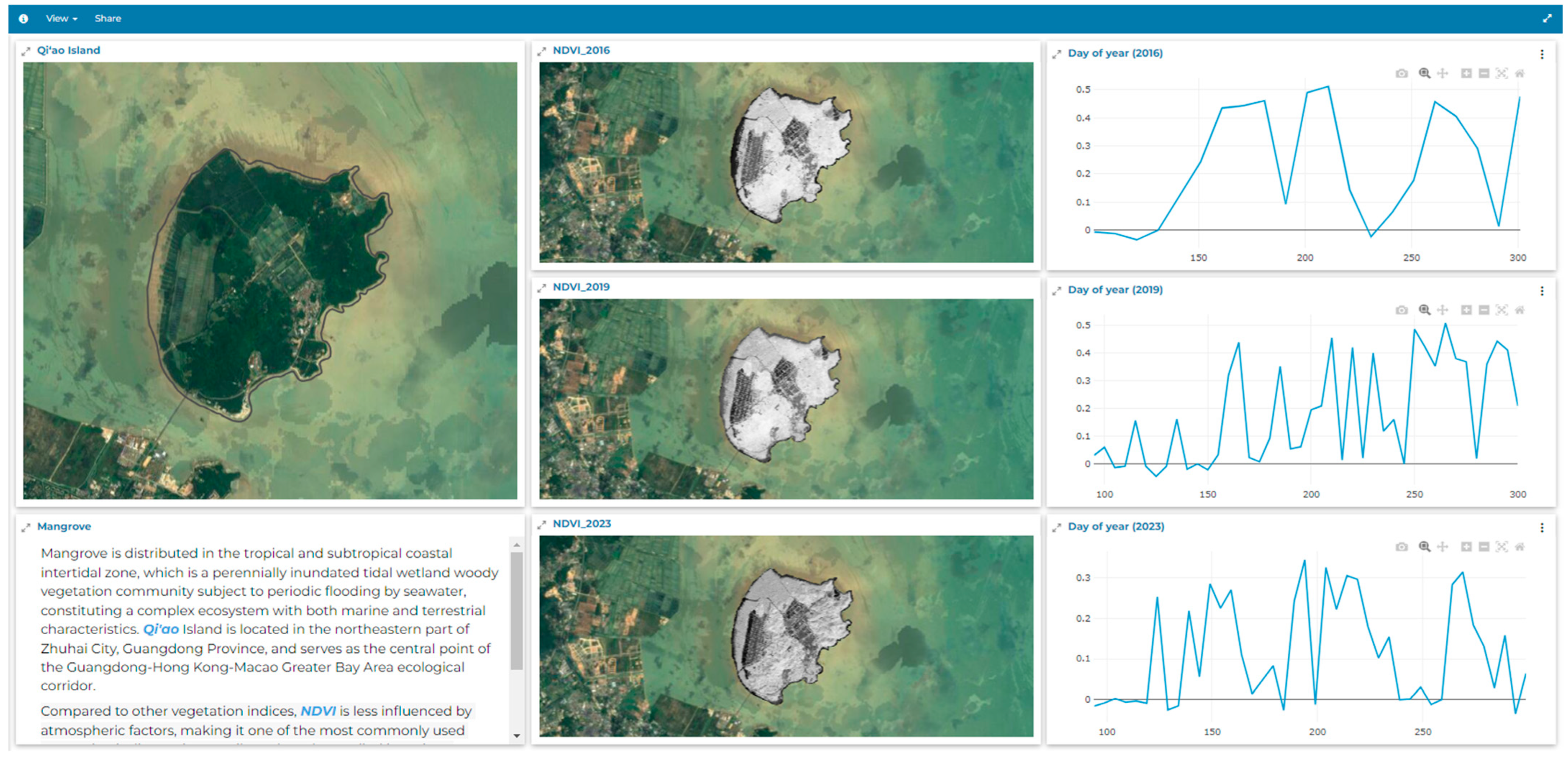Select Zoom tool on 2016 chart

[x=1424, y=74]
